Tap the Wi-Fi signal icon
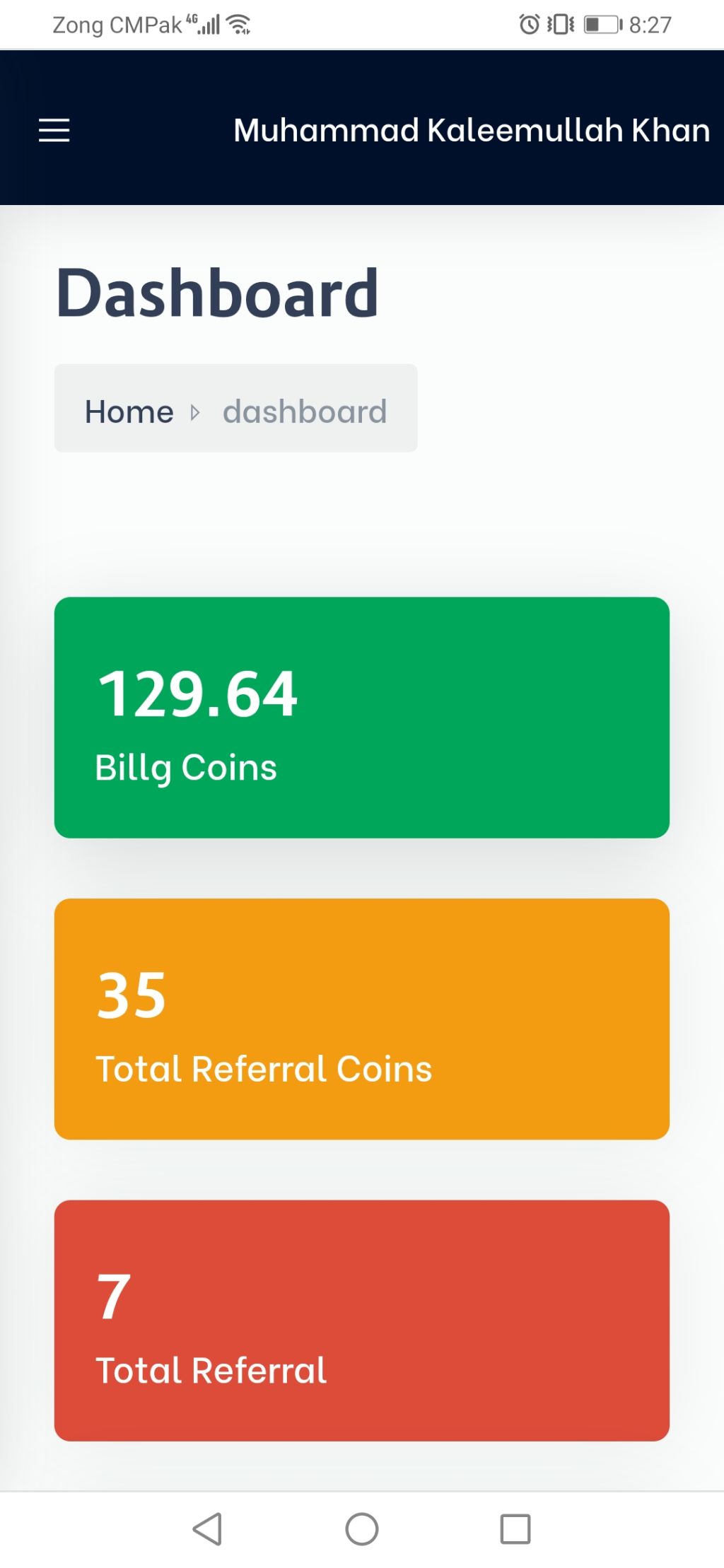The height and width of the screenshot is (1568, 724). pyautogui.click(x=239, y=25)
